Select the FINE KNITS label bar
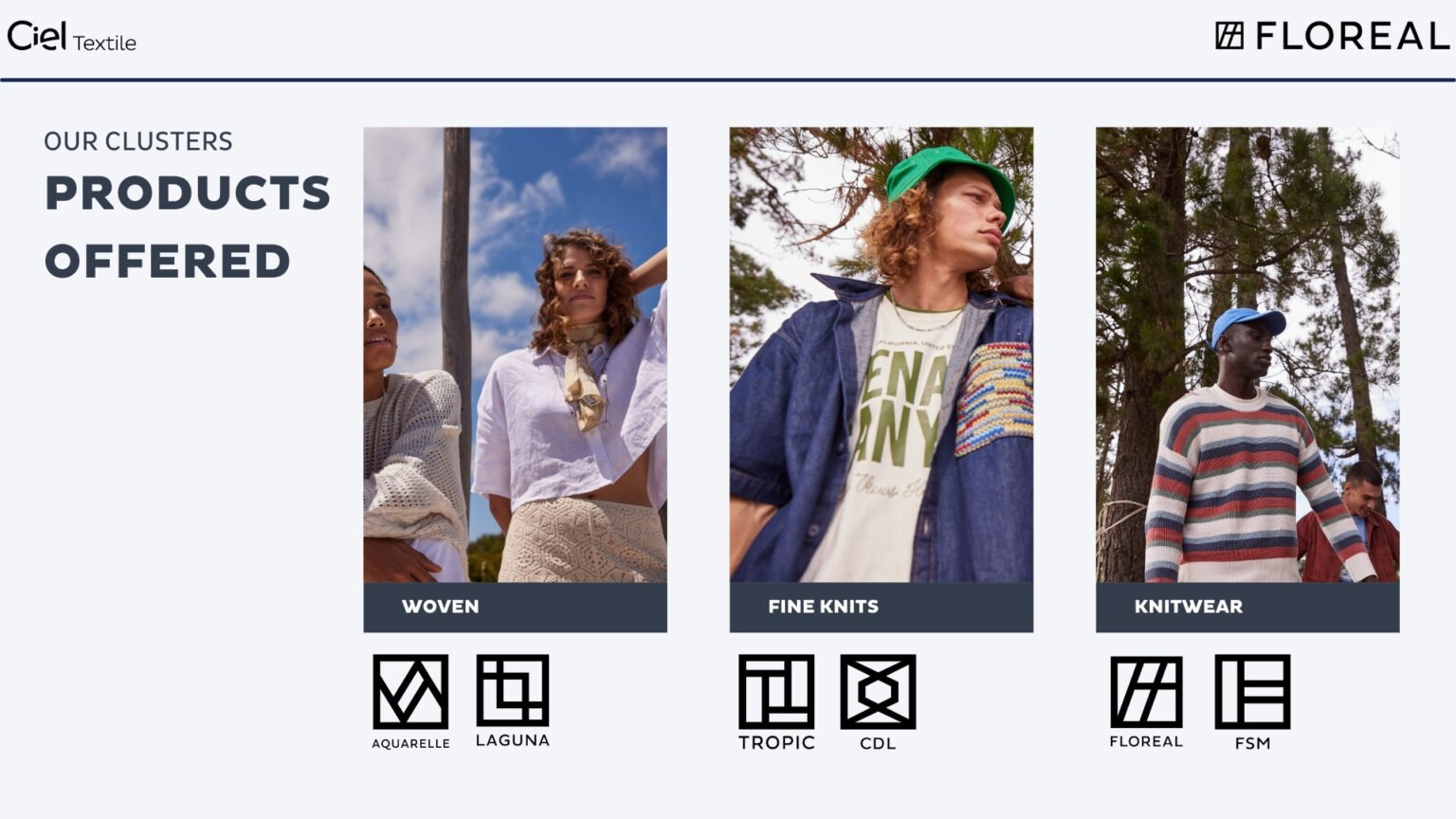This screenshot has height=819, width=1456. point(881,608)
